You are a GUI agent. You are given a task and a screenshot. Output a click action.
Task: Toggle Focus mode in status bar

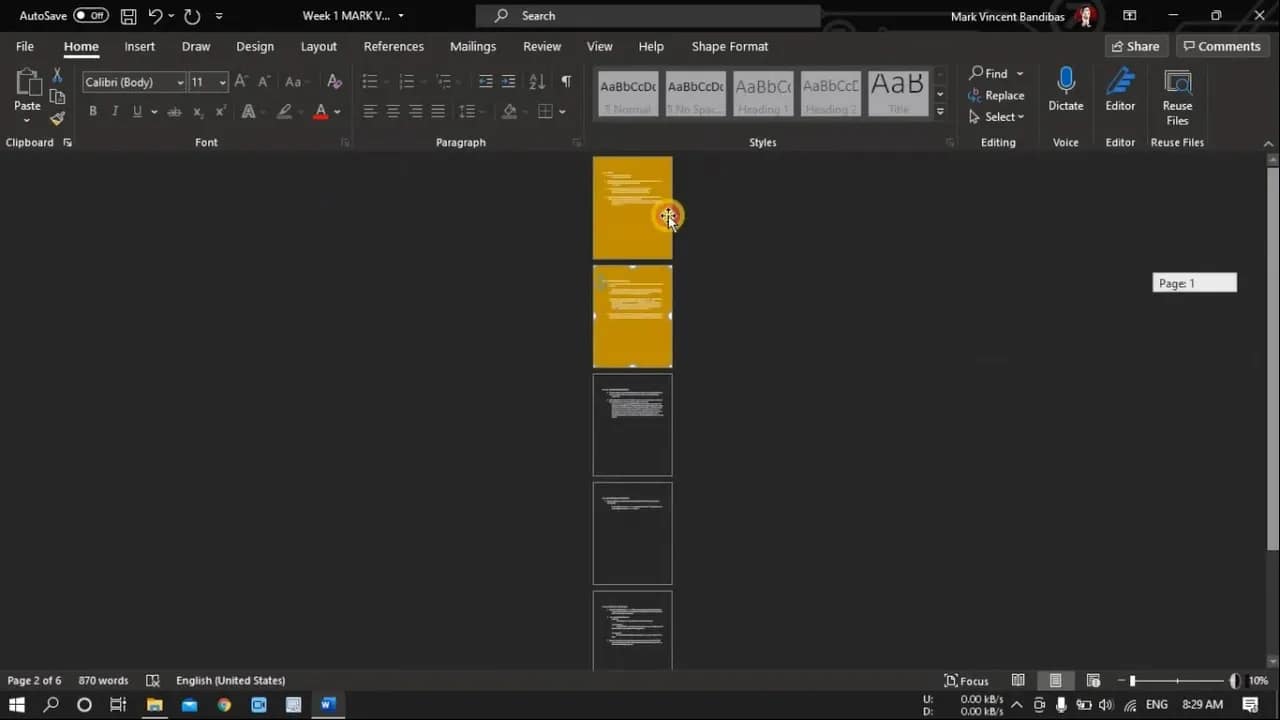pos(966,681)
